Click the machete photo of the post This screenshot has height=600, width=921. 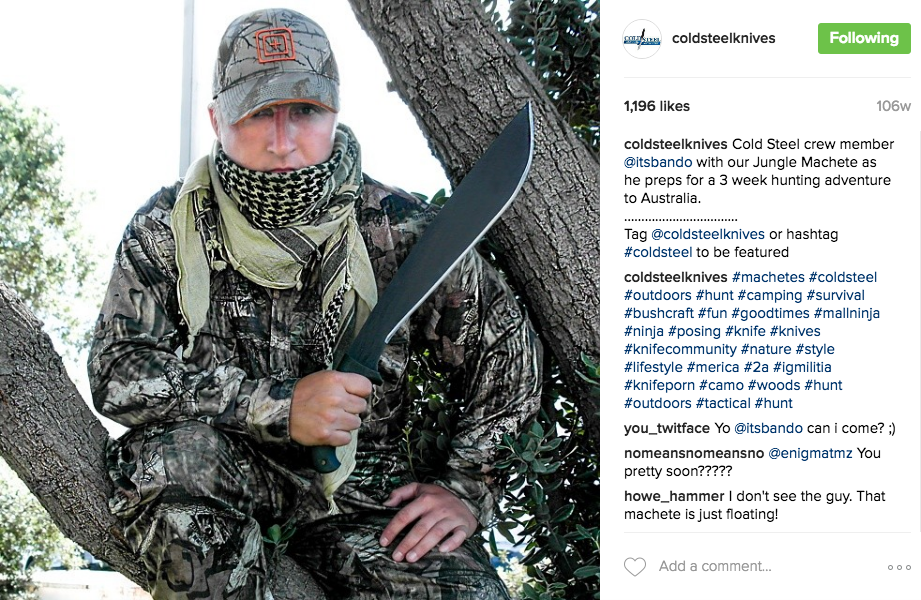click(300, 300)
